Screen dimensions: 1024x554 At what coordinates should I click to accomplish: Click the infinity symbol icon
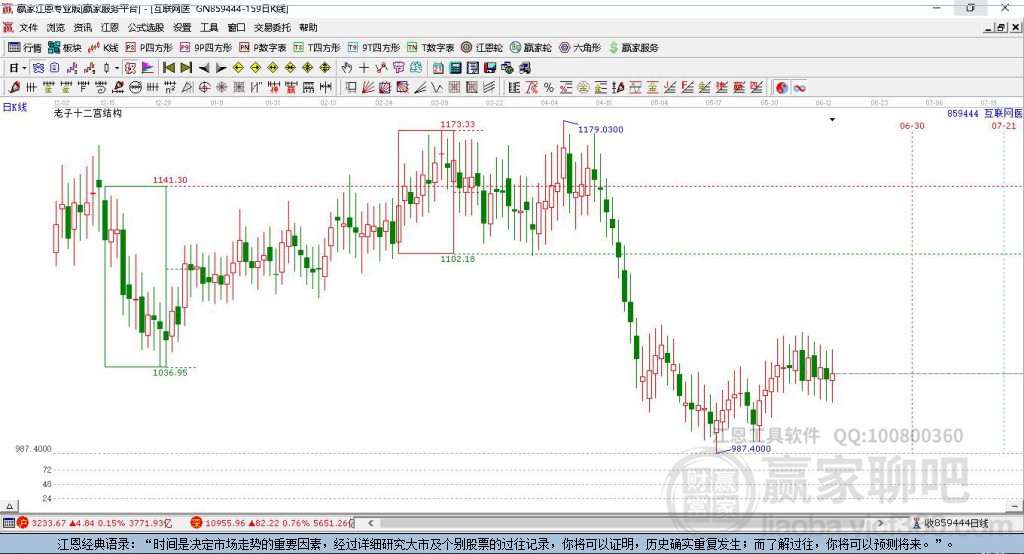coord(799,87)
